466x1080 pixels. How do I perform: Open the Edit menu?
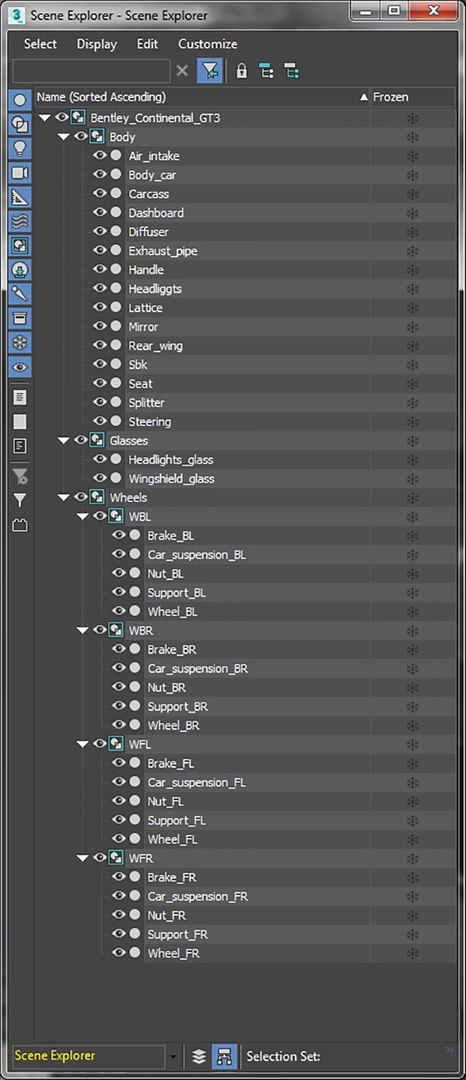pos(147,44)
